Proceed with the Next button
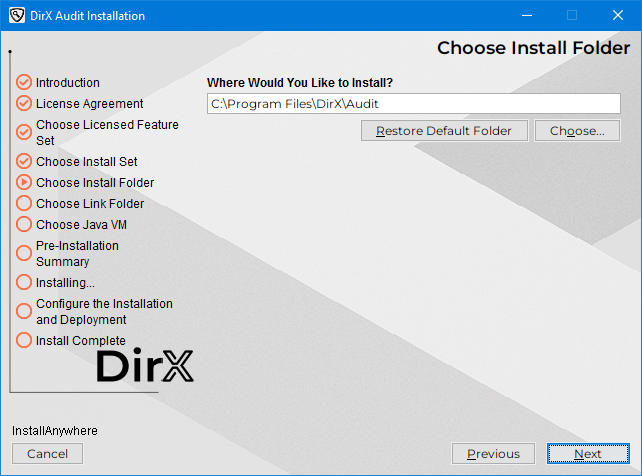Viewport: 642px width, 476px height. tap(587, 454)
